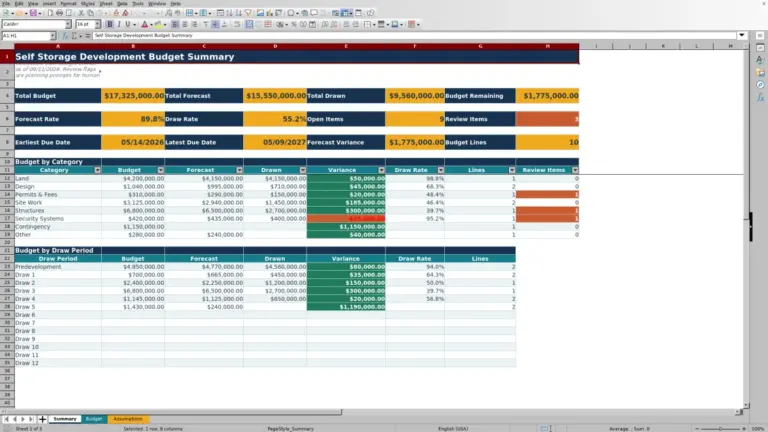Click the Format as Date icon
The width and height of the screenshot is (768, 432).
coord(312,24)
